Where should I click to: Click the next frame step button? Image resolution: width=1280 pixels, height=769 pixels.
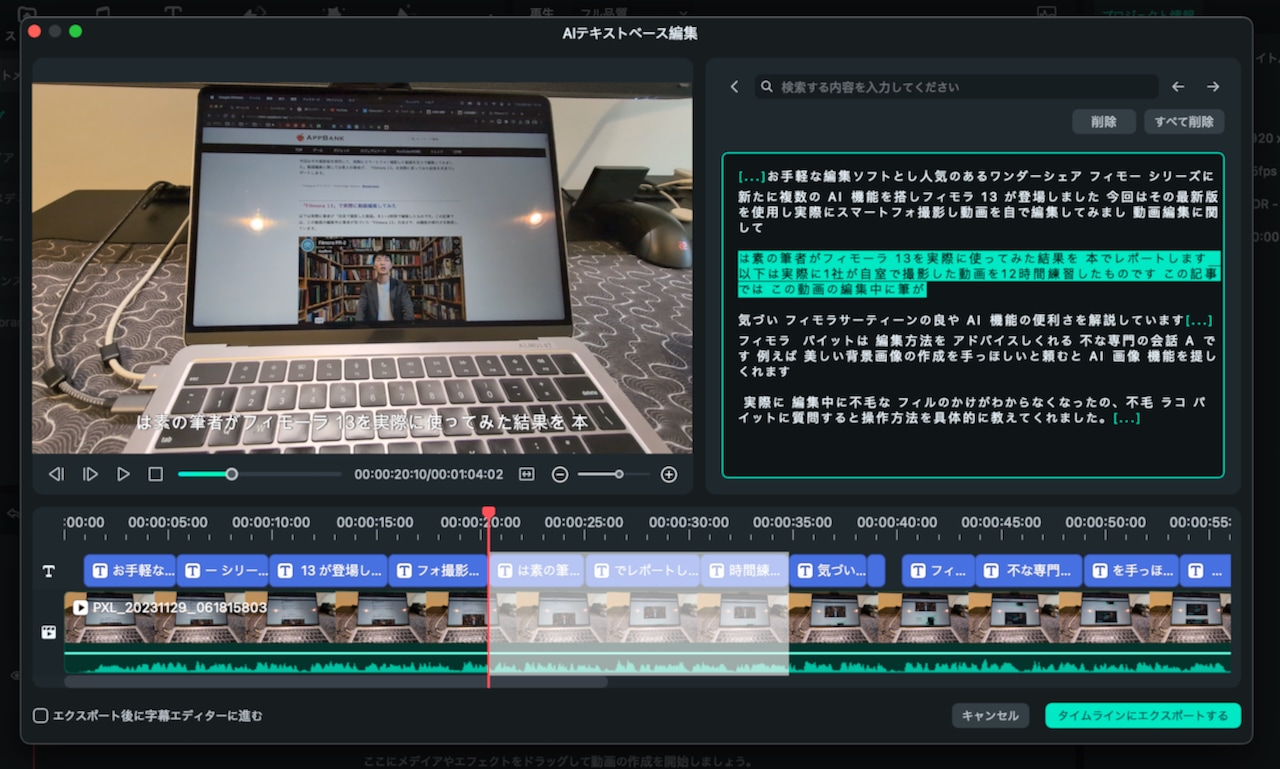(90, 474)
